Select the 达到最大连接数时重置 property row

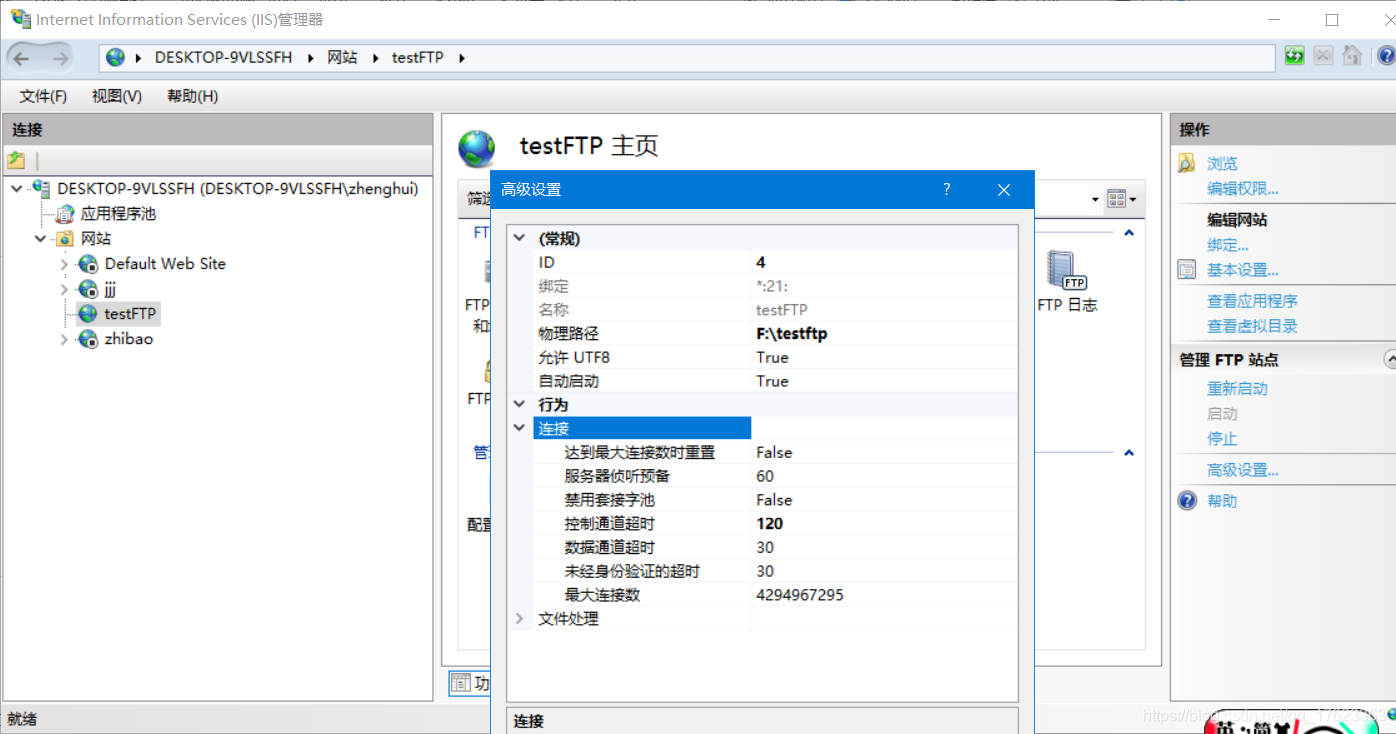775,452
